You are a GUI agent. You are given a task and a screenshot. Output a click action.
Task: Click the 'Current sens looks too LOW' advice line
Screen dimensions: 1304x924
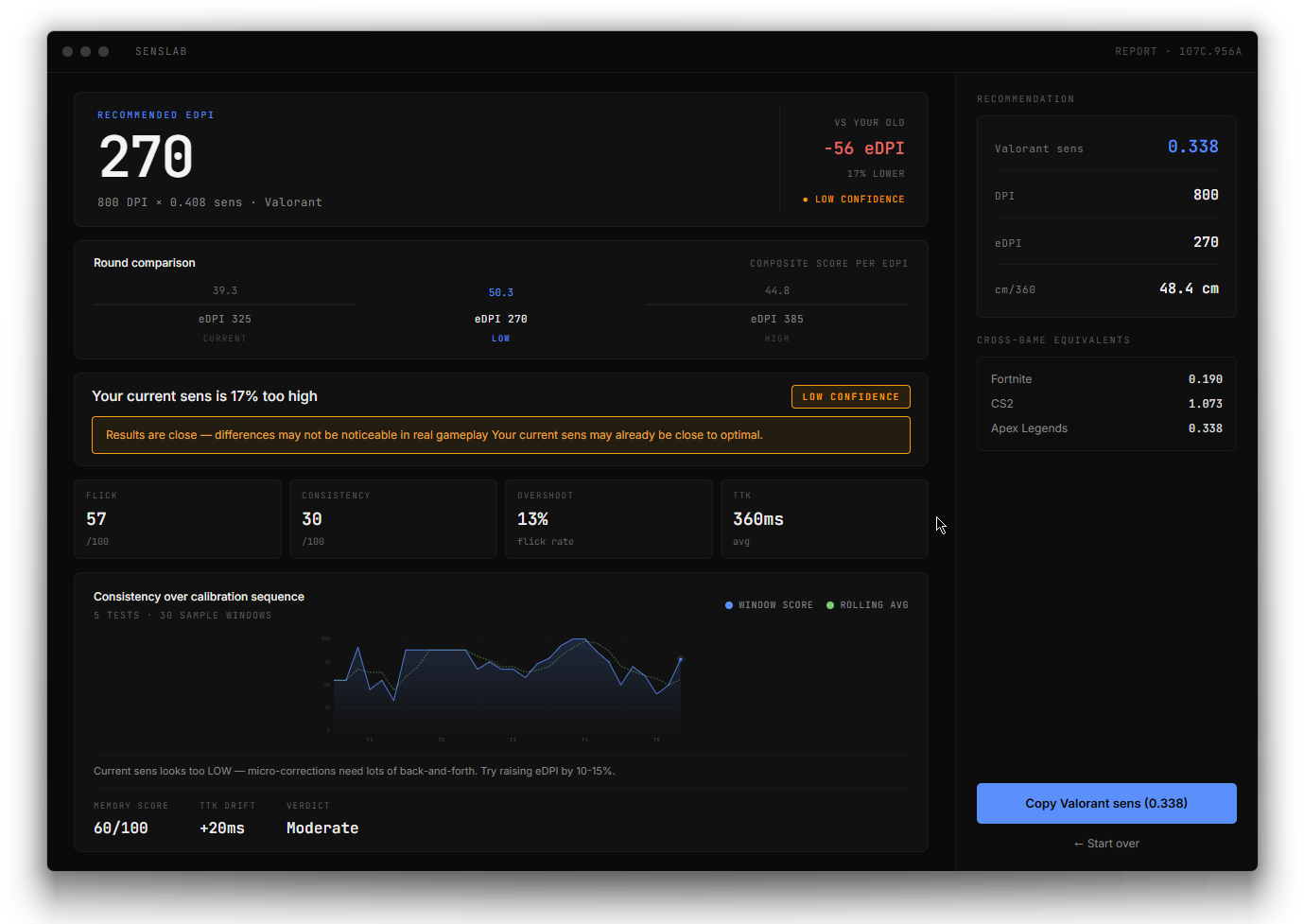tap(354, 771)
